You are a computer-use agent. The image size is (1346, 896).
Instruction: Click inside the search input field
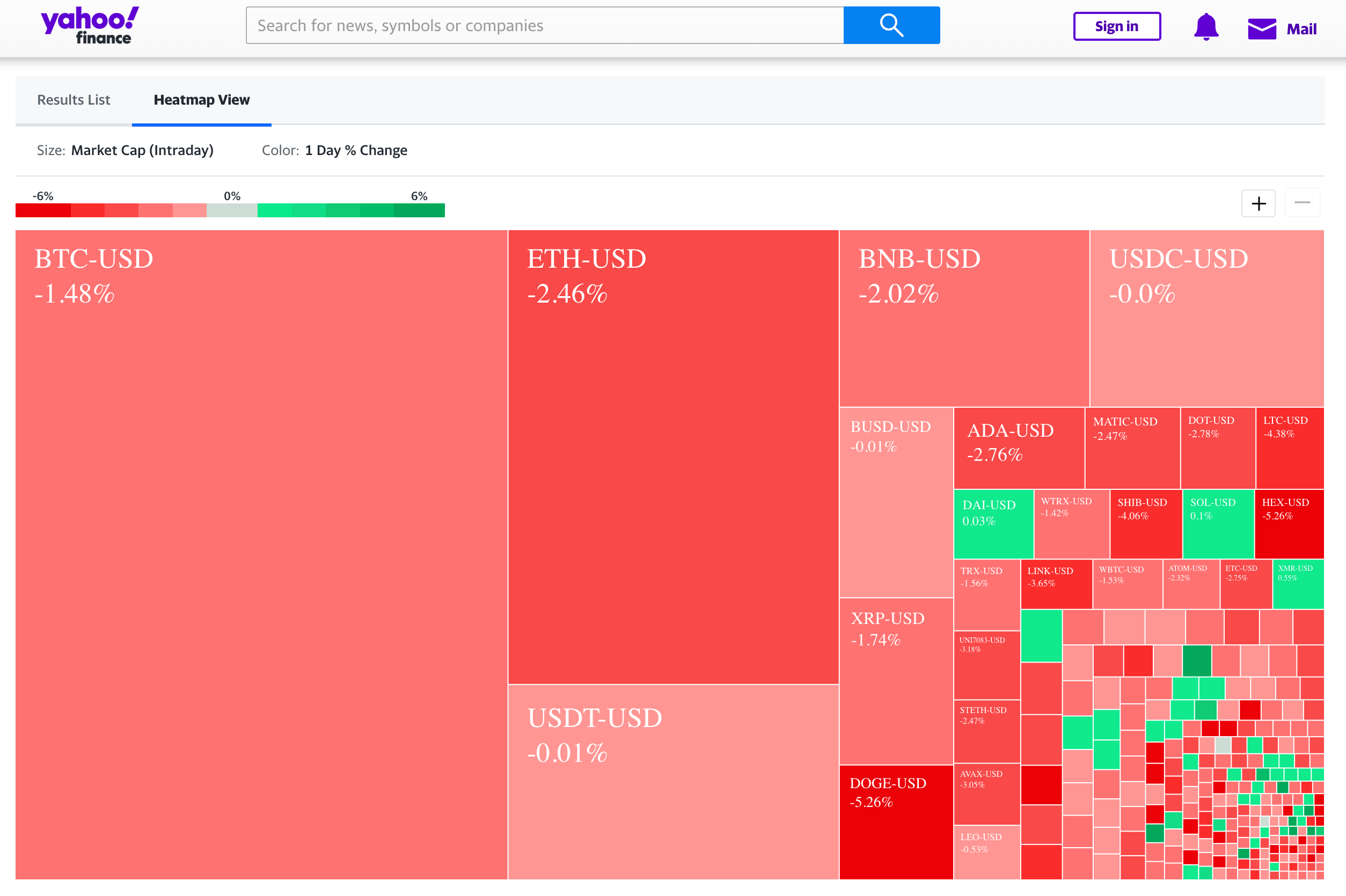pyautogui.click(x=543, y=25)
